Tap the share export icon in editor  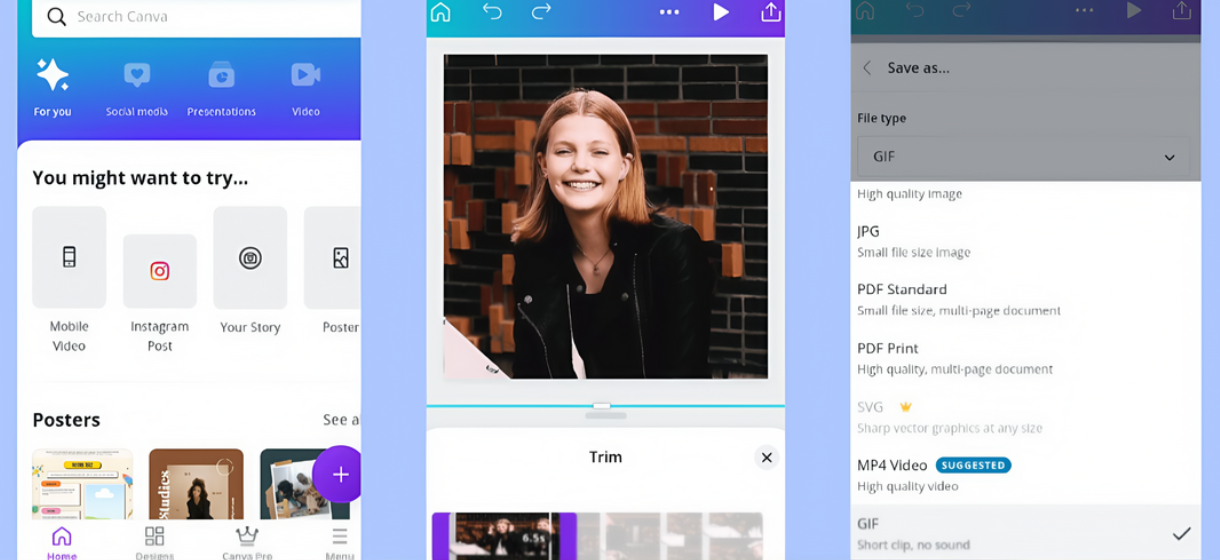770,12
